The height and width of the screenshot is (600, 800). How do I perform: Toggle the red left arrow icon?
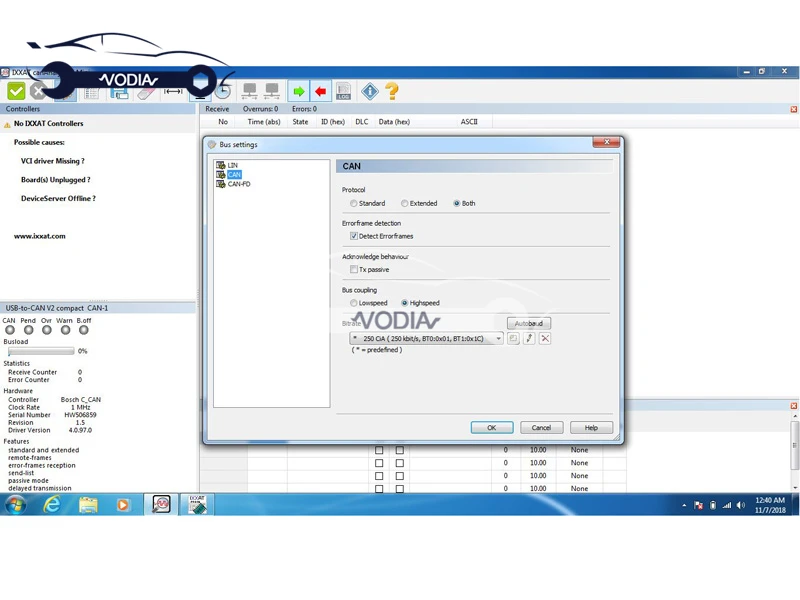pos(320,91)
